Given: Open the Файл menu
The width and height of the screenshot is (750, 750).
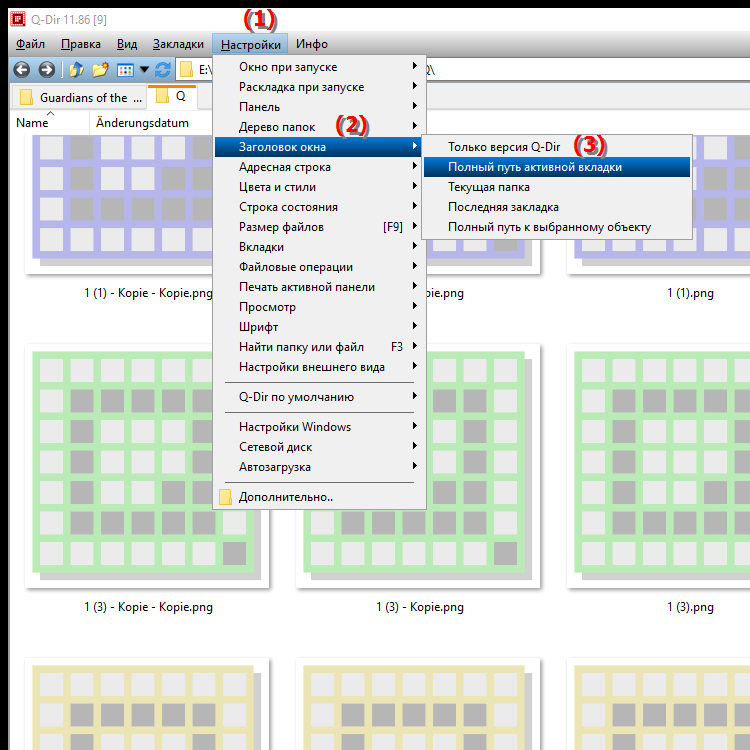Looking at the screenshot, I should tap(30, 44).
